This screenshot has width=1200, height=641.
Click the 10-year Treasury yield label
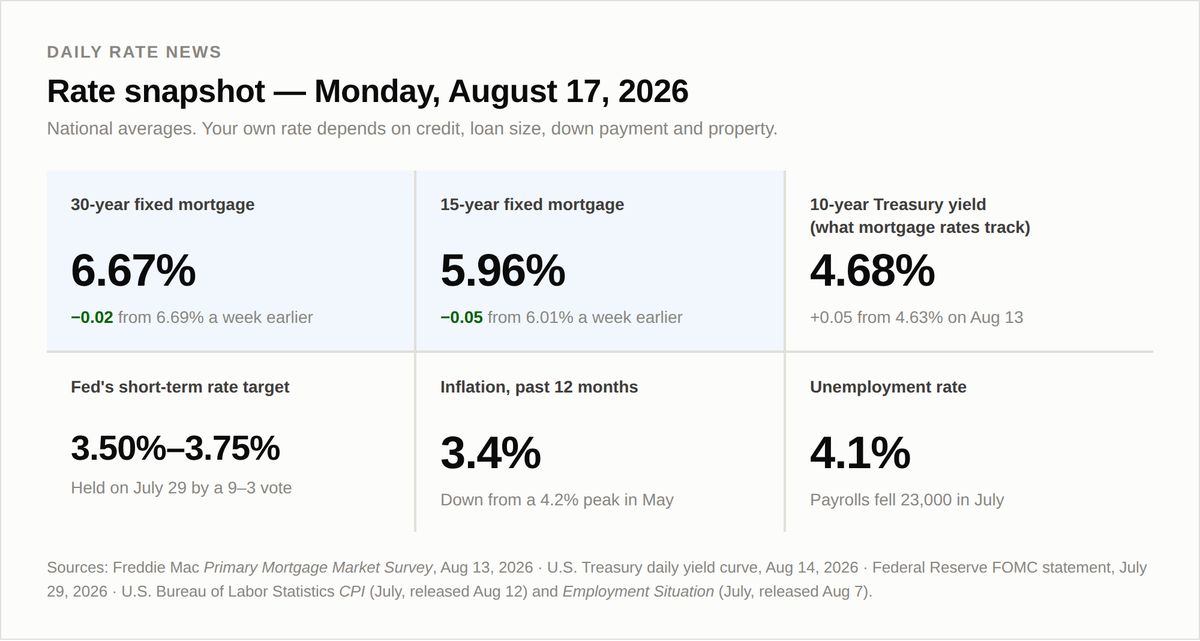[920, 216]
